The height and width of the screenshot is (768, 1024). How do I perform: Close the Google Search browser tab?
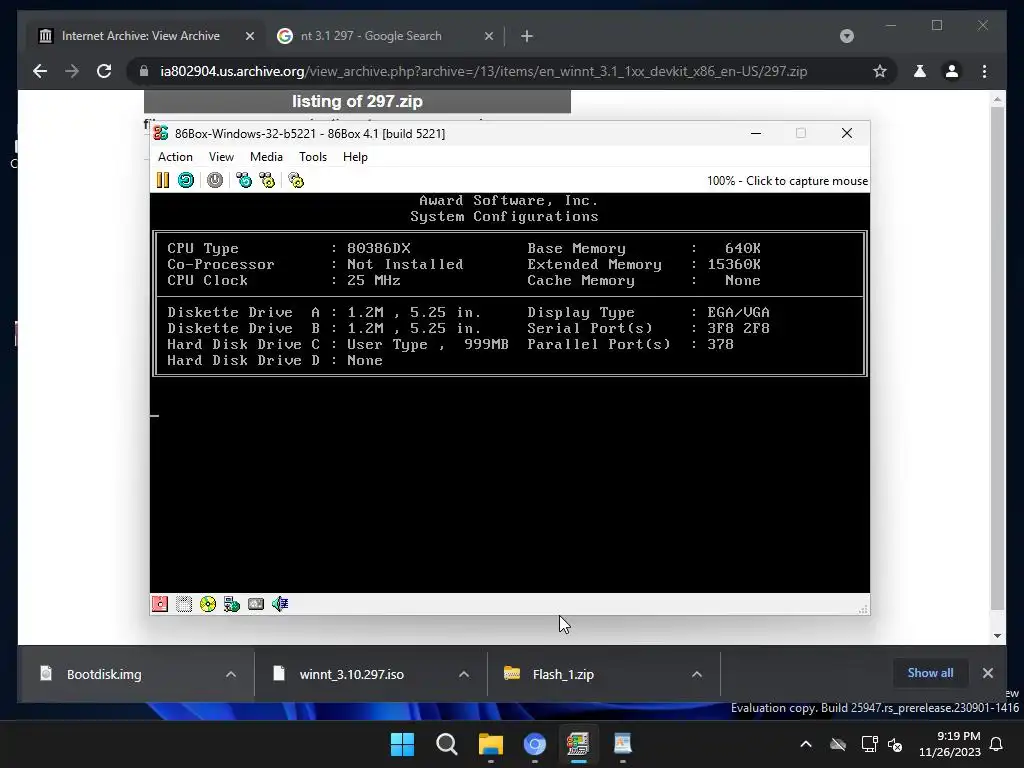click(x=488, y=37)
